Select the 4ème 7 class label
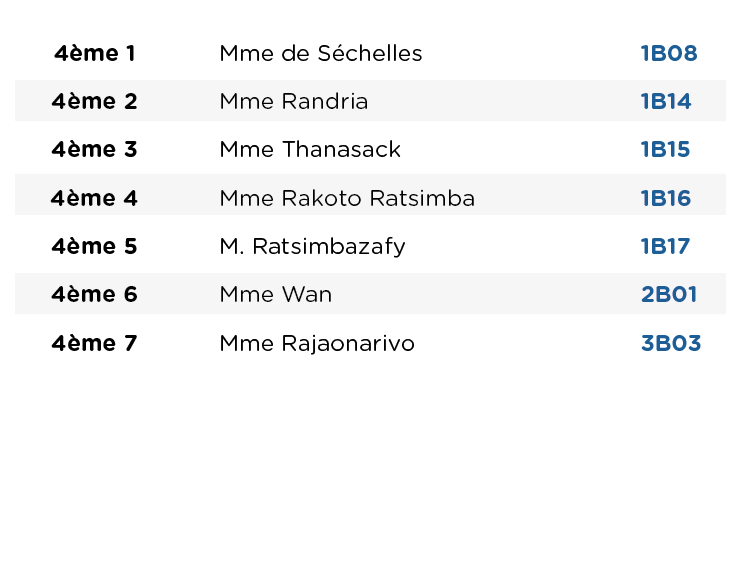 click(95, 343)
